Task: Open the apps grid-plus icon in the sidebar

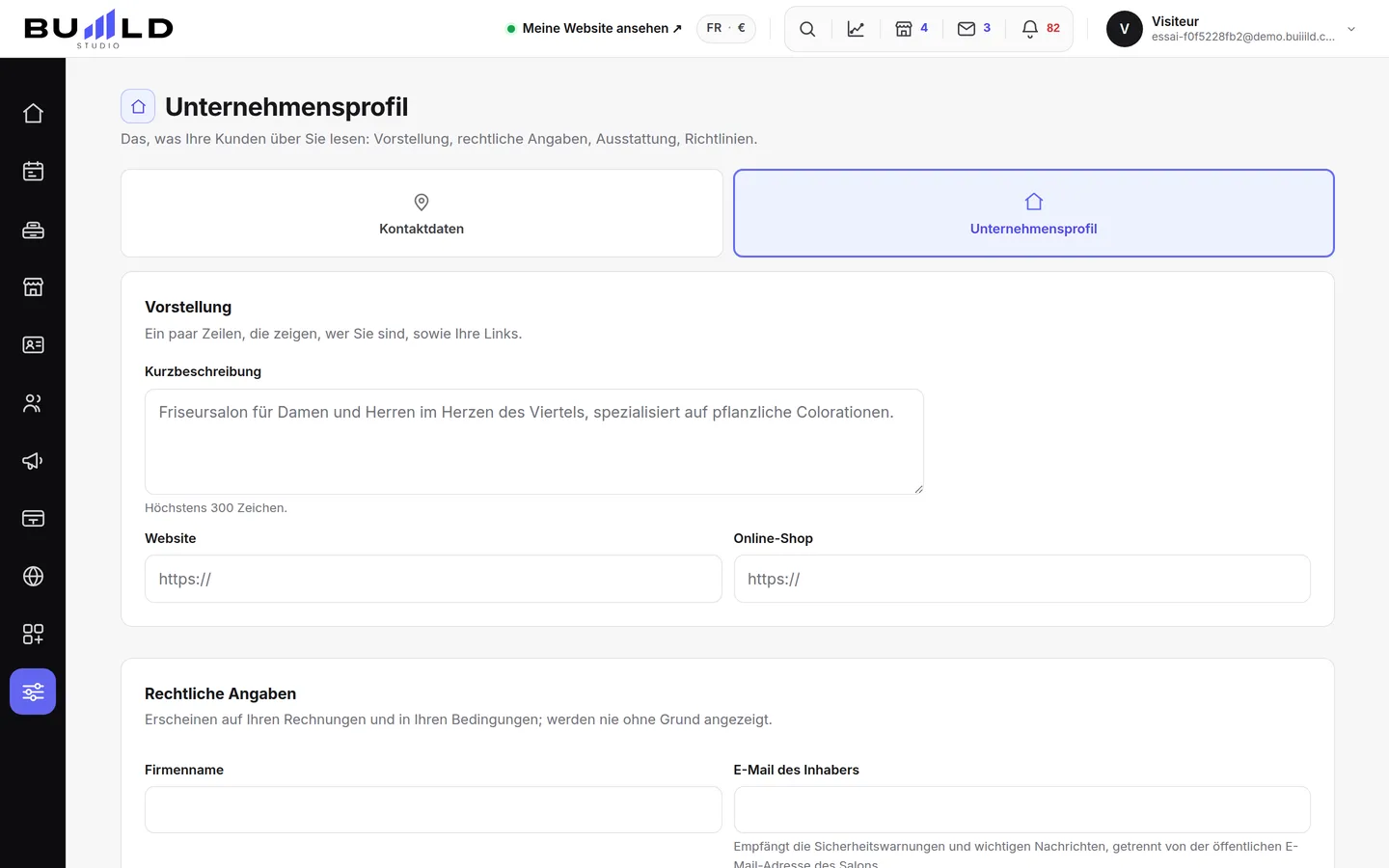Action: (33, 634)
